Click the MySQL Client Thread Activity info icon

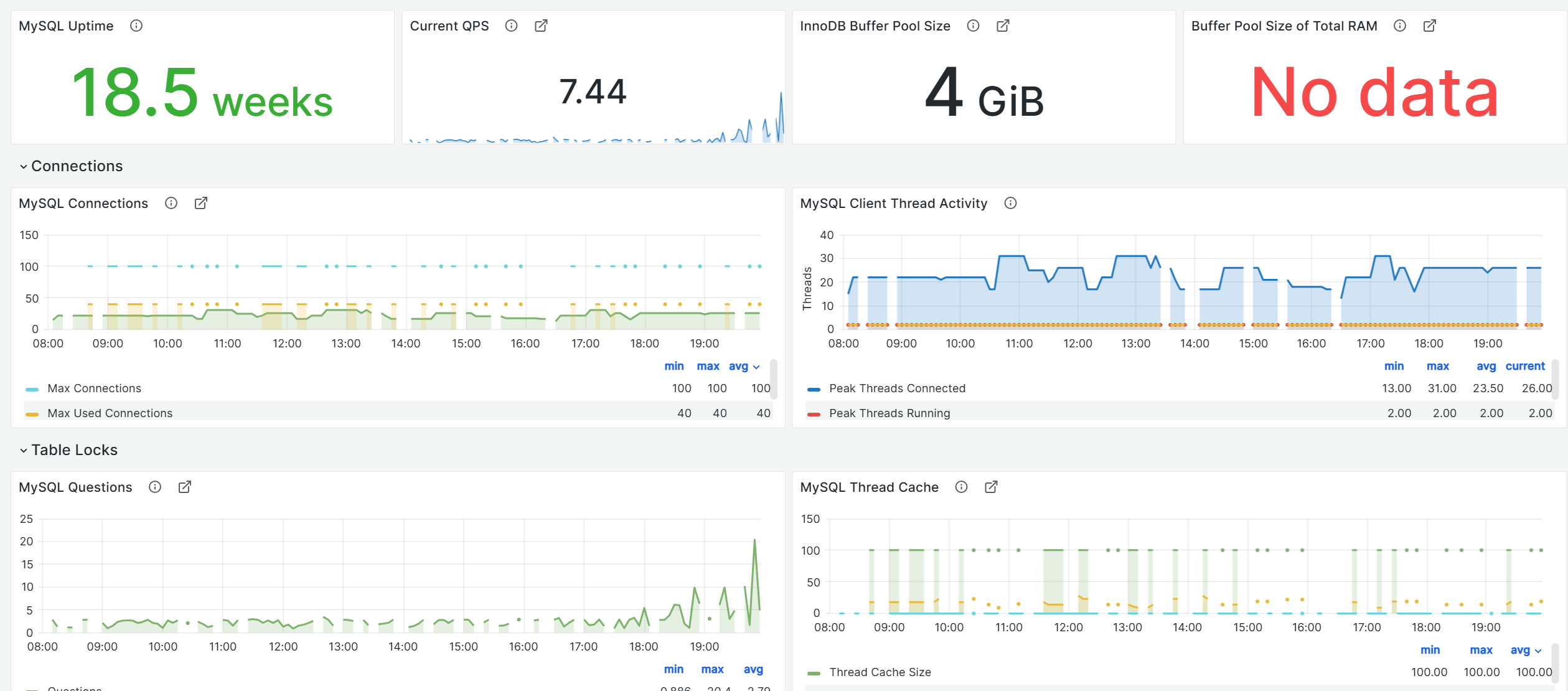pyautogui.click(x=1010, y=203)
